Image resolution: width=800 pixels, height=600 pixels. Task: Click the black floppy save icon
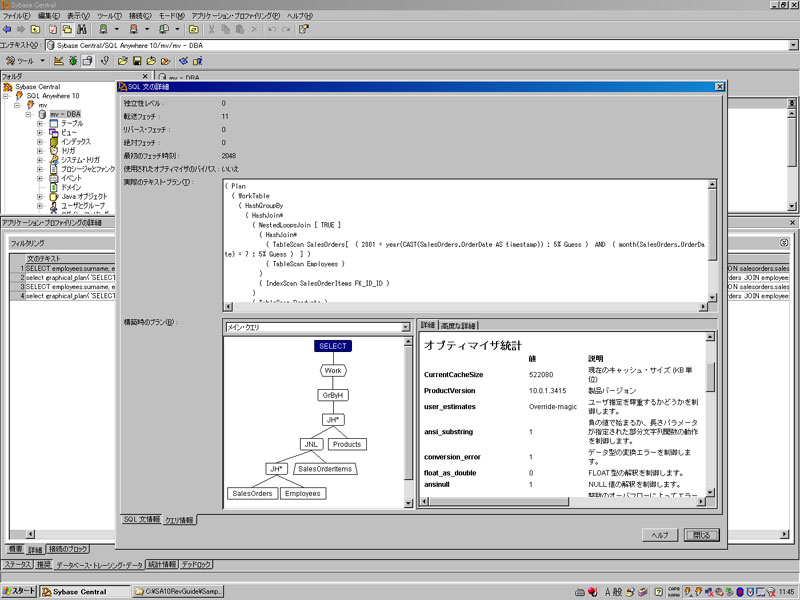(x=137, y=61)
